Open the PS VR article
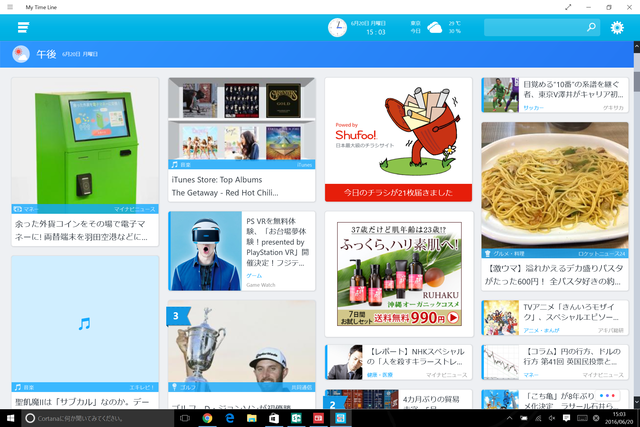Image resolution: width=640 pixels, height=427 pixels. click(x=242, y=251)
